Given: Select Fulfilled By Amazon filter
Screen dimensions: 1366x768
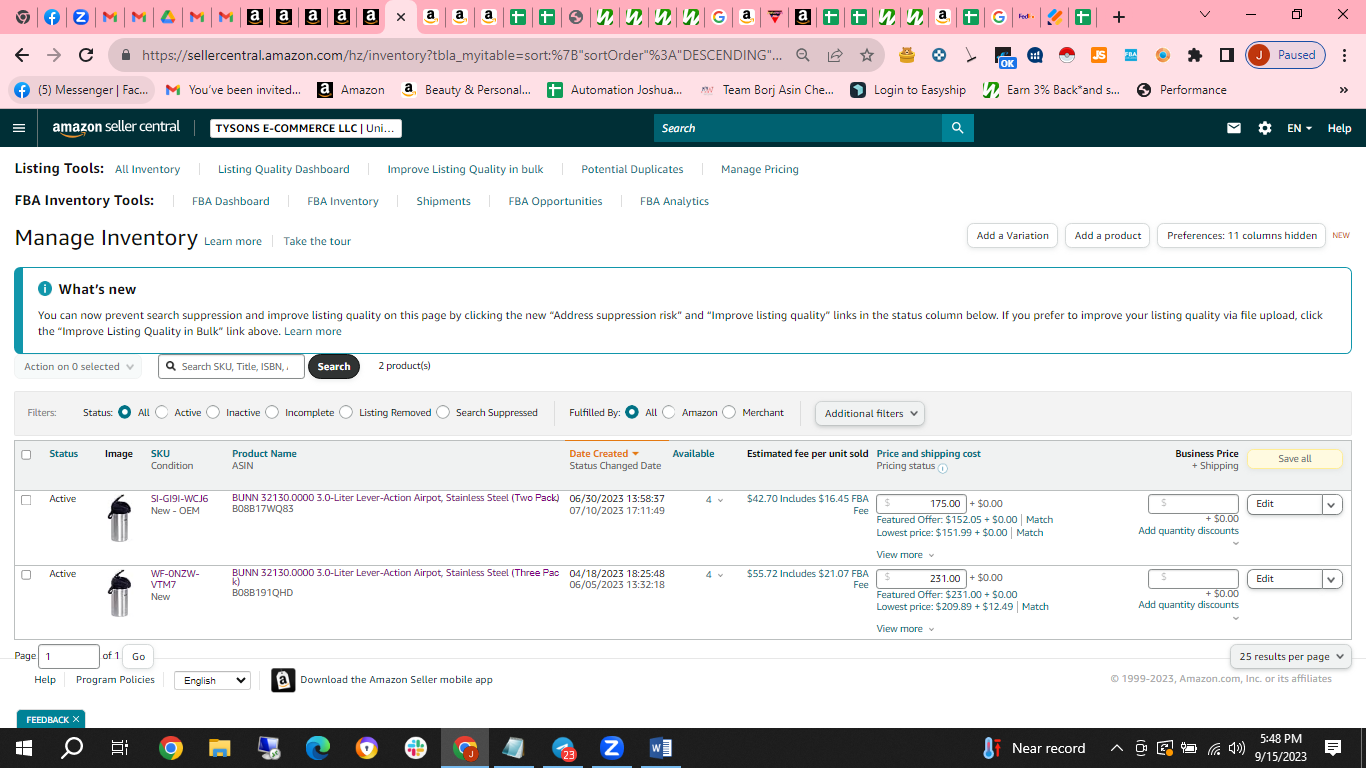Looking at the screenshot, I should 669,412.
